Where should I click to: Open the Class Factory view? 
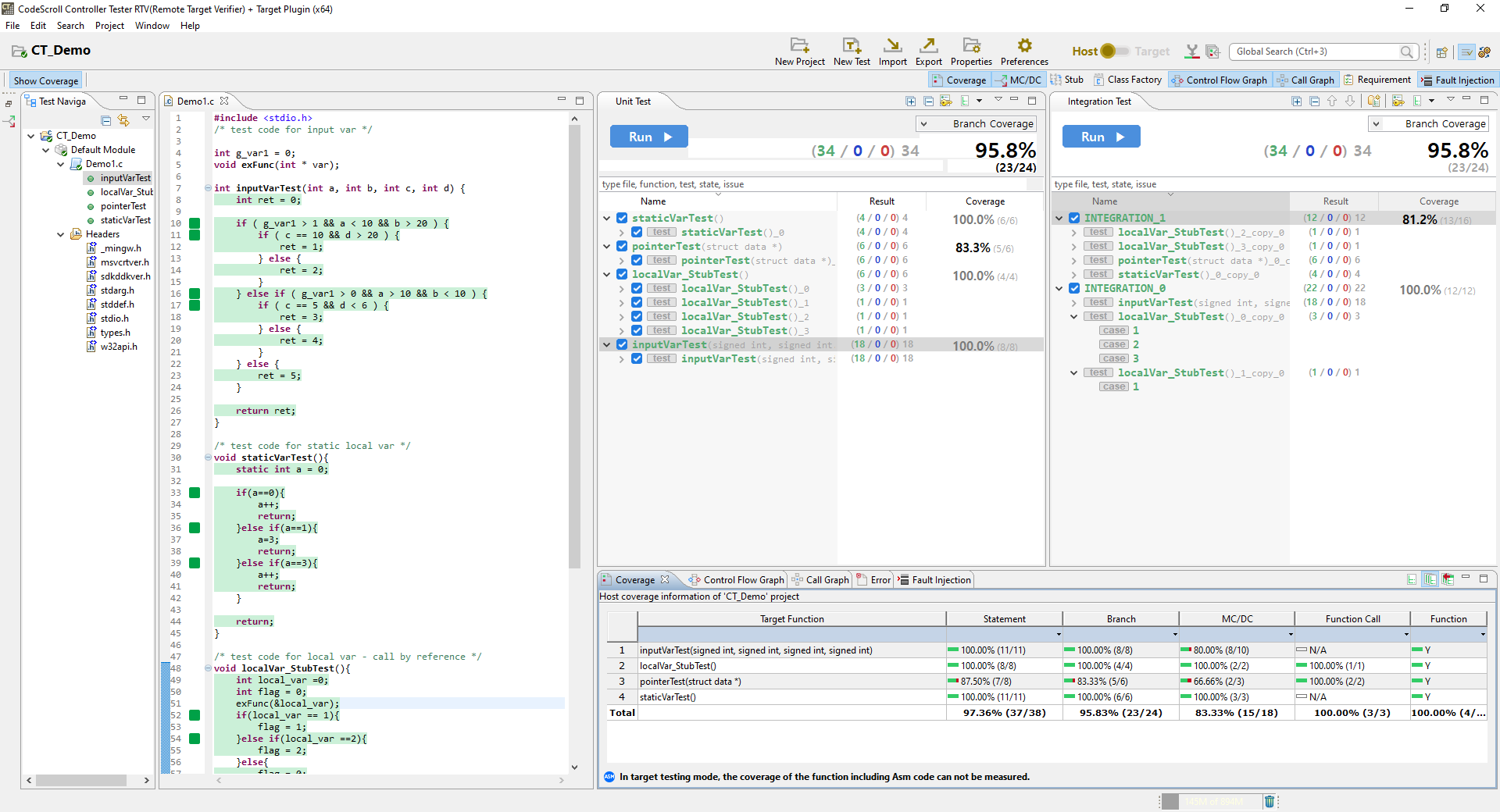click(x=1127, y=79)
